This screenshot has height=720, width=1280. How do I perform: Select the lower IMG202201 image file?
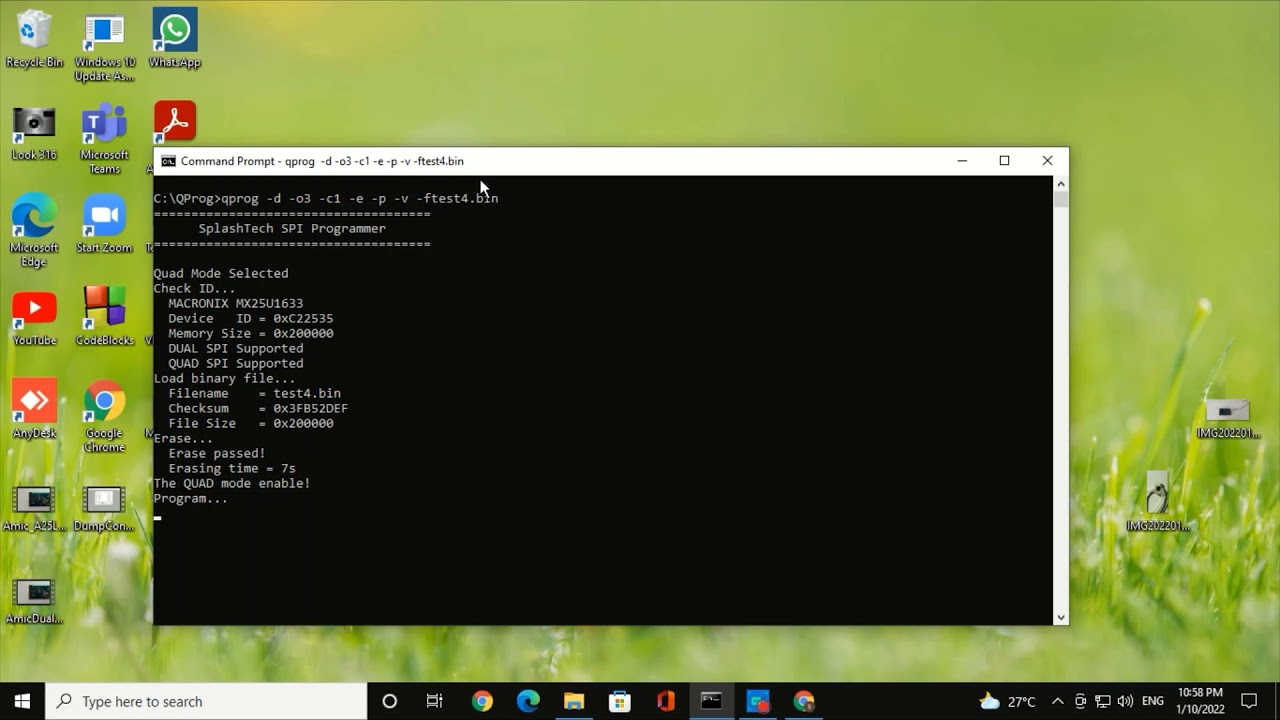[1158, 502]
